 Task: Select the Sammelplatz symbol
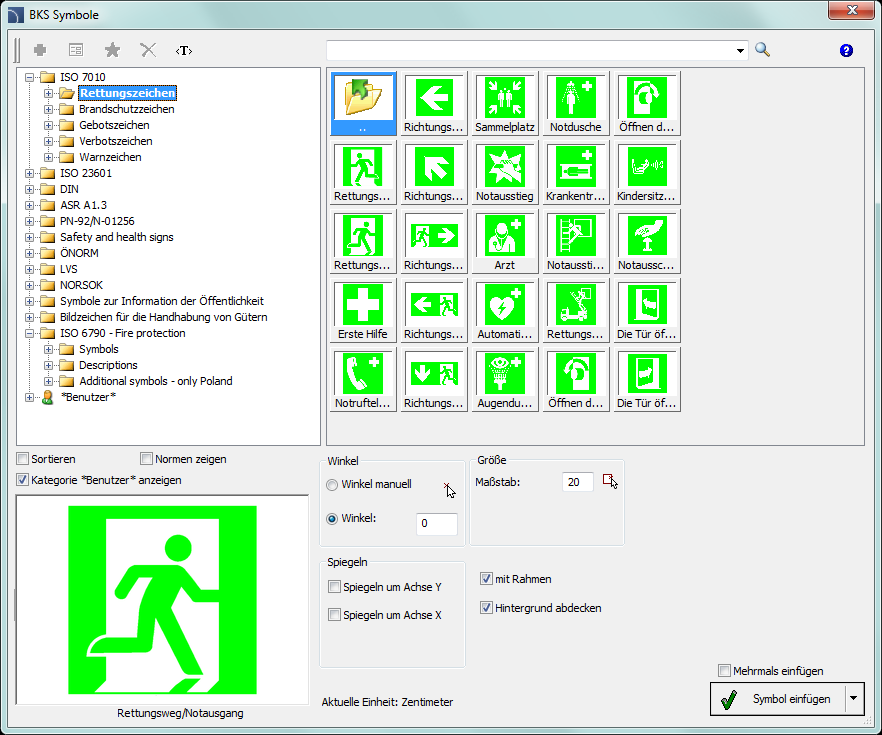pos(505,104)
